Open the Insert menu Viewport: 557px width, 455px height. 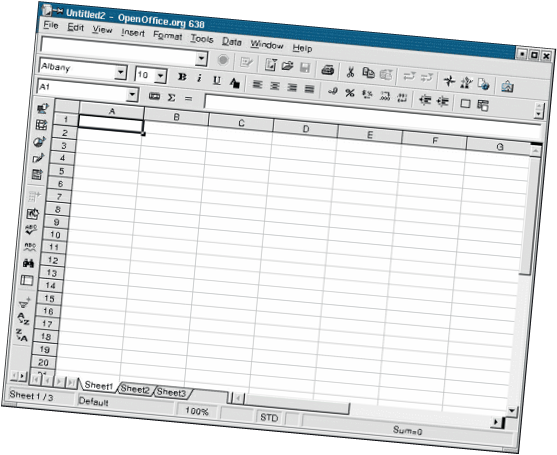tap(133, 33)
